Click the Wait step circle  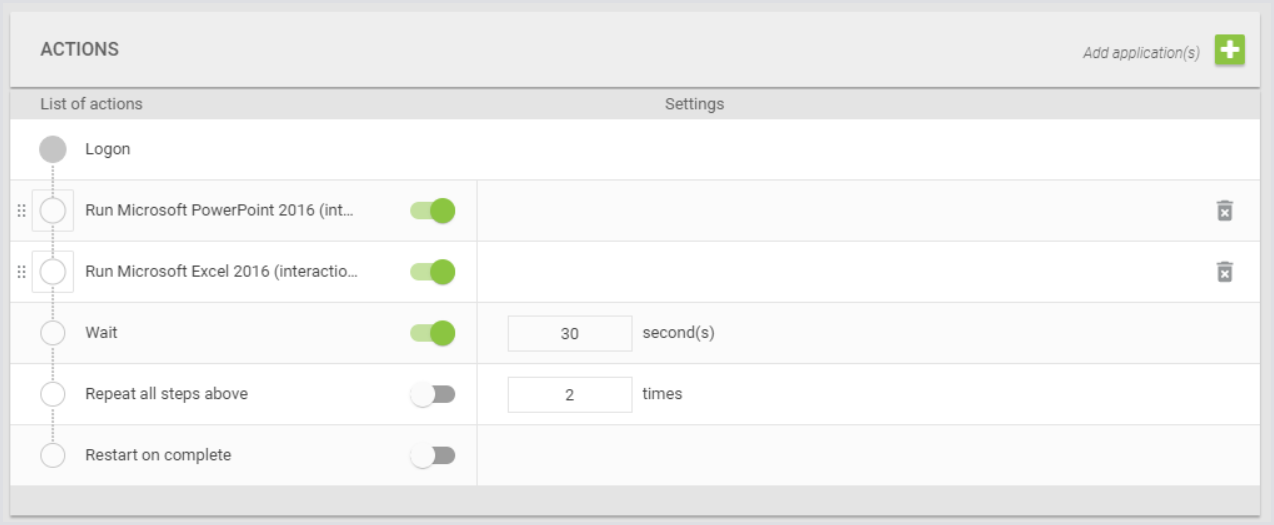53,333
